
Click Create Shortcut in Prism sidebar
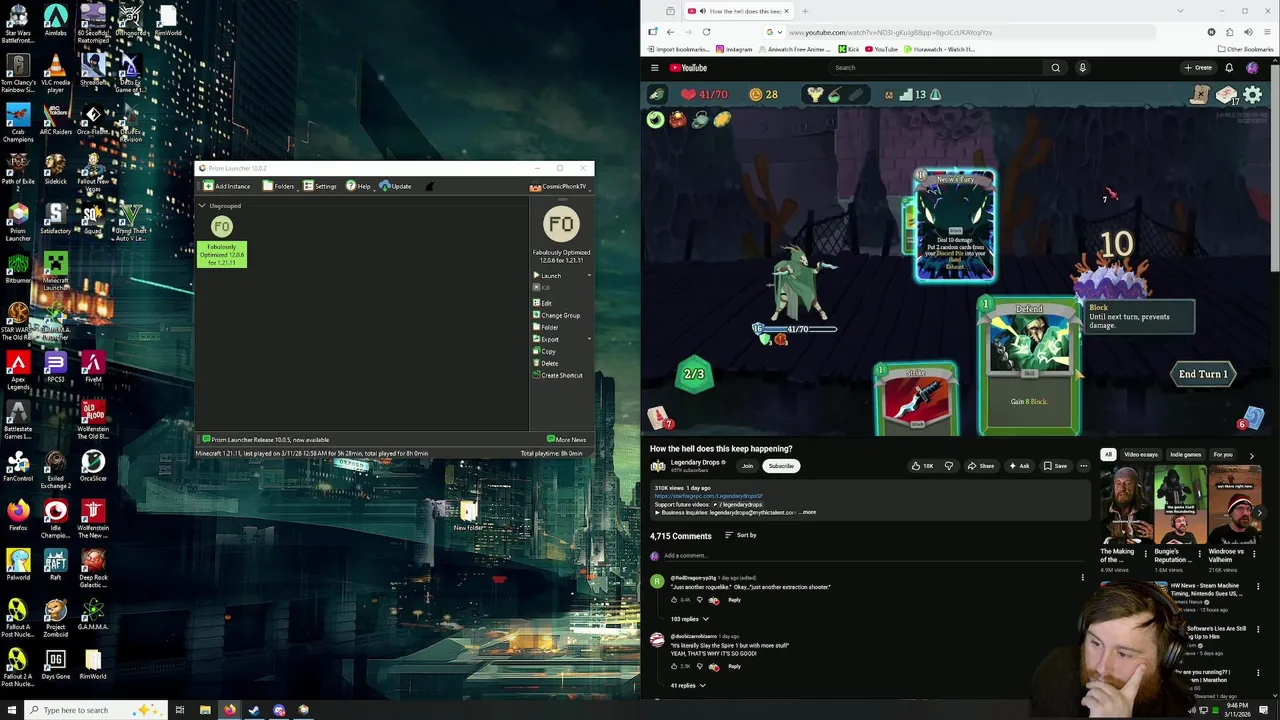pyautogui.click(x=558, y=375)
